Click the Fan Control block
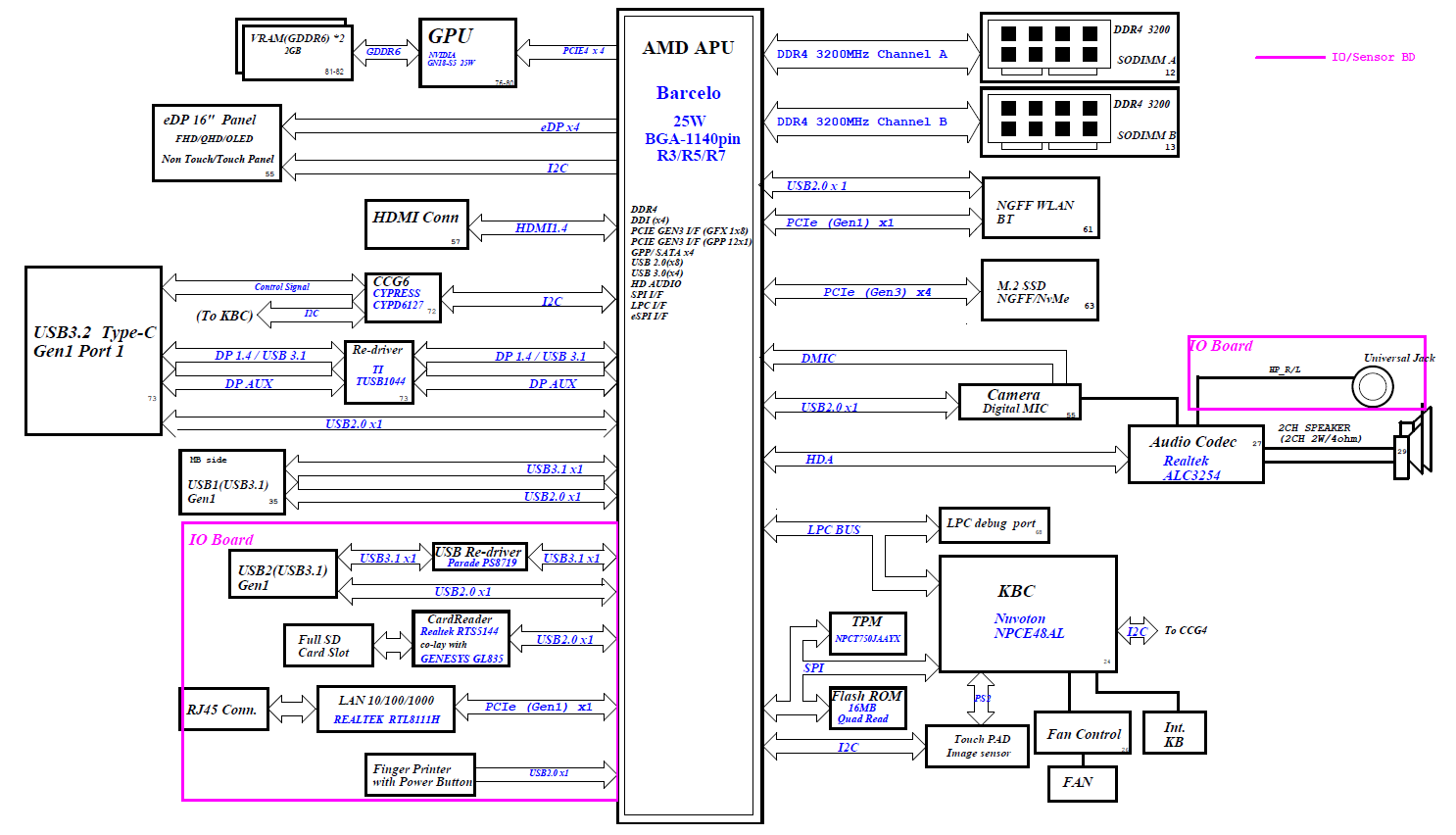The width and height of the screenshot is (1456, 835). coord(1084,734)
